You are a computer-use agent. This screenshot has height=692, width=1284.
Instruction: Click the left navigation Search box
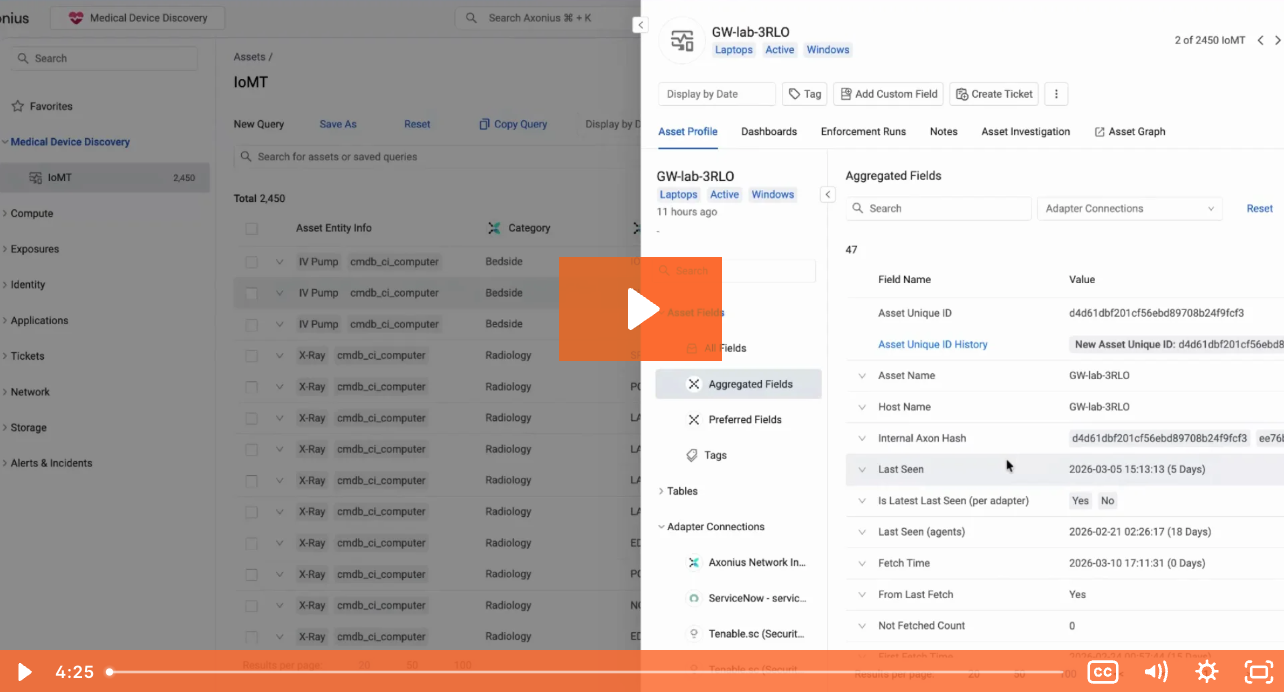pyautogui.click(x=104, y=59)
